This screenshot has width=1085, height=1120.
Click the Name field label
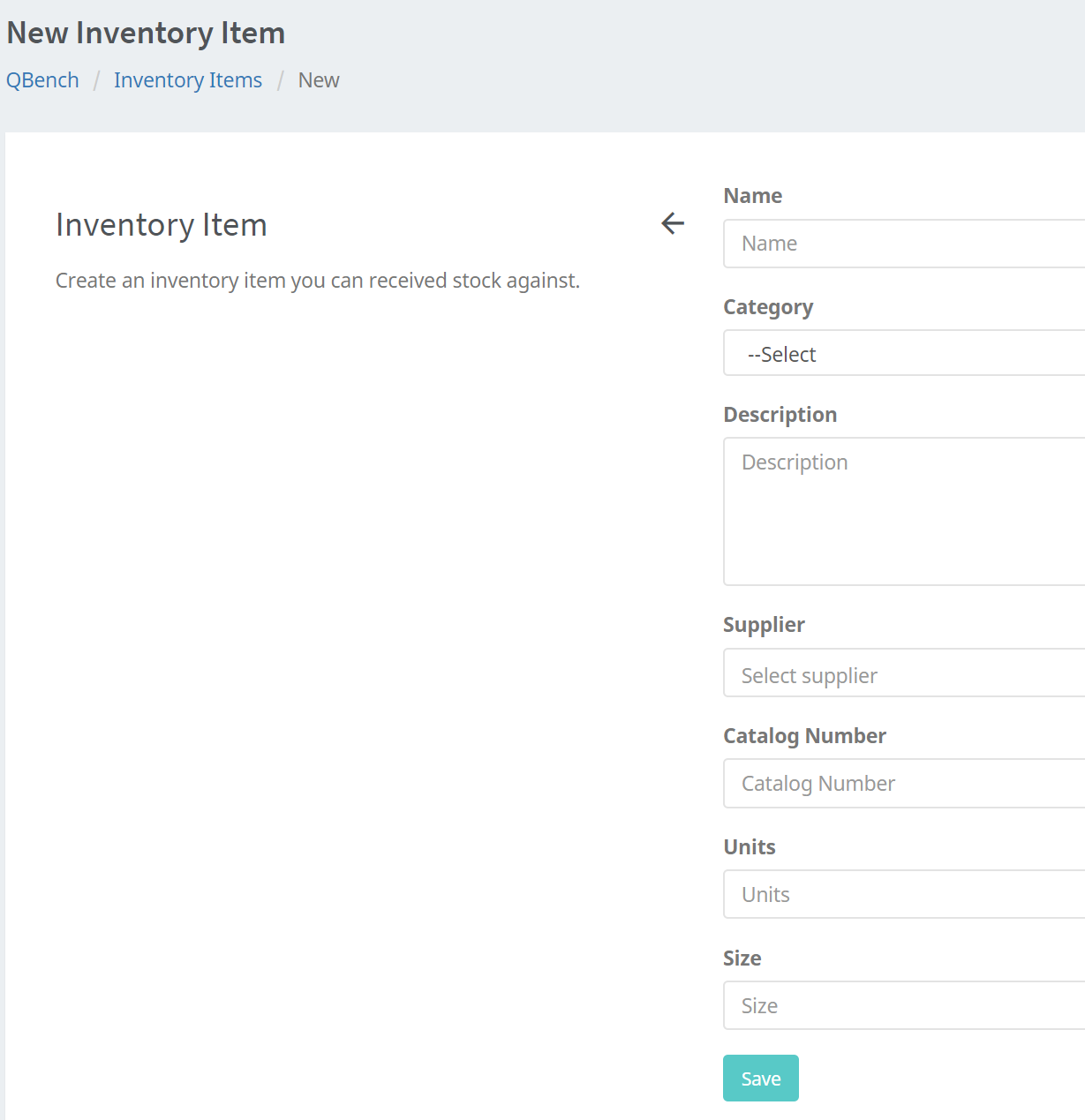(x=752, y=195)
